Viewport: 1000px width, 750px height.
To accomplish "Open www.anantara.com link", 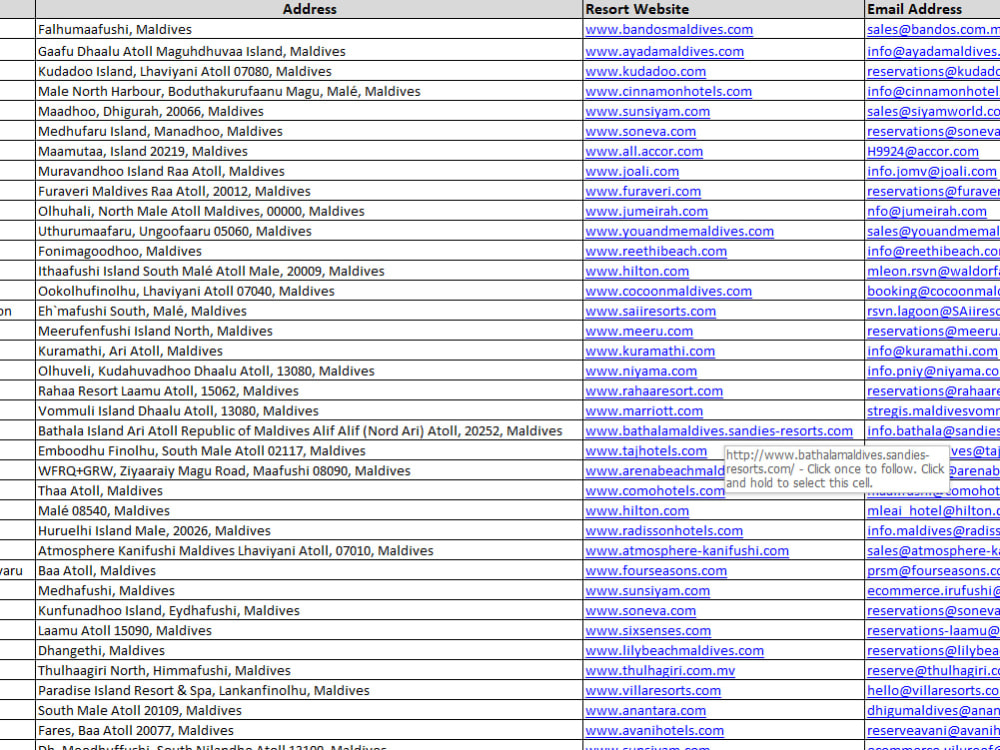I will coord(645,710).
